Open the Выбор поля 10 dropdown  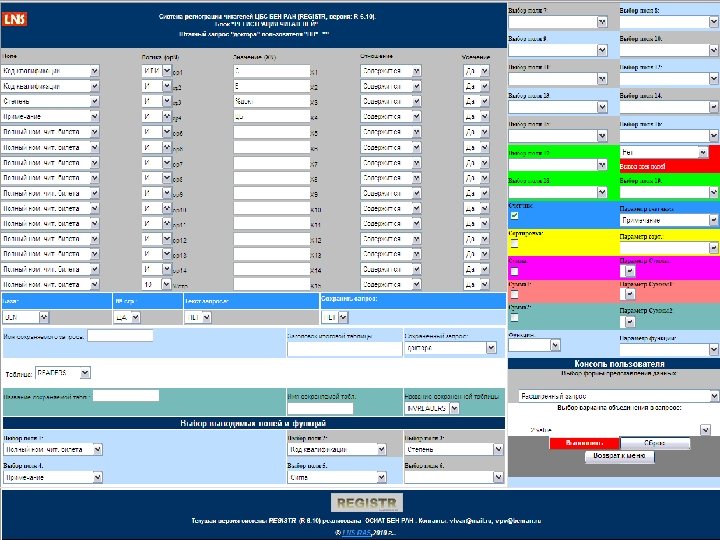(x=669, y=50)
